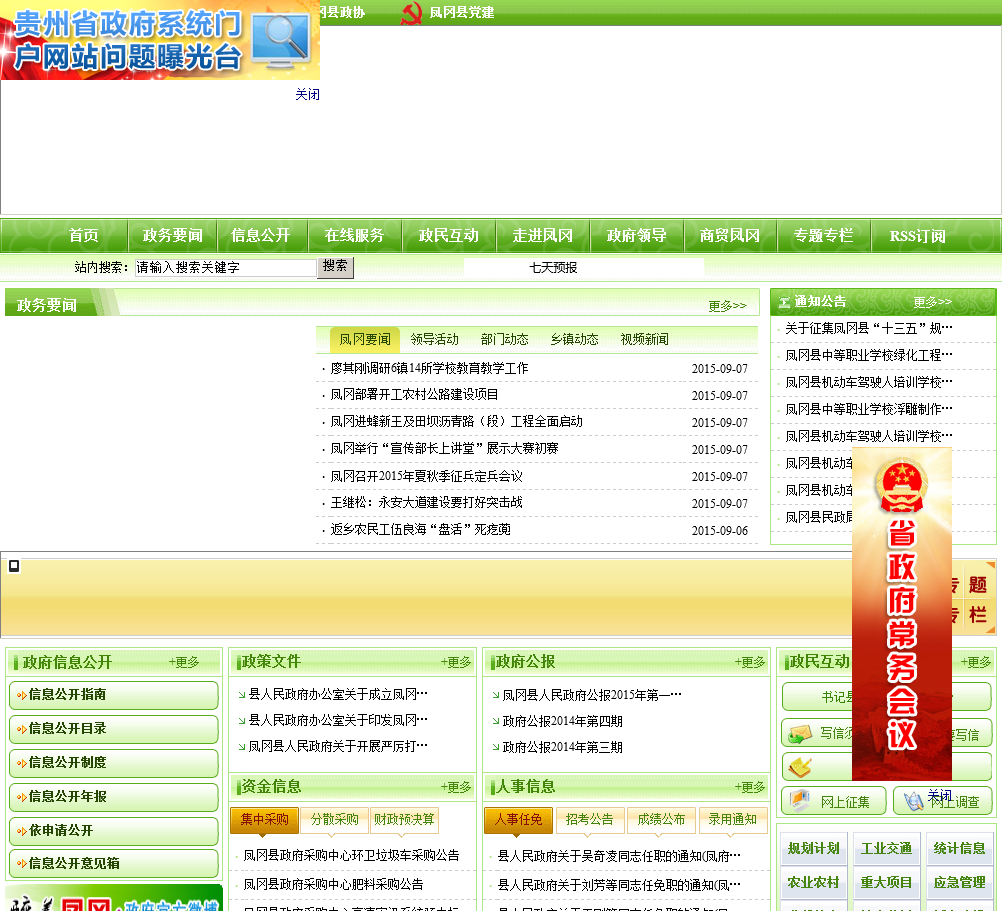
Task: Click 信息公开目录 button
Action: 114,729
